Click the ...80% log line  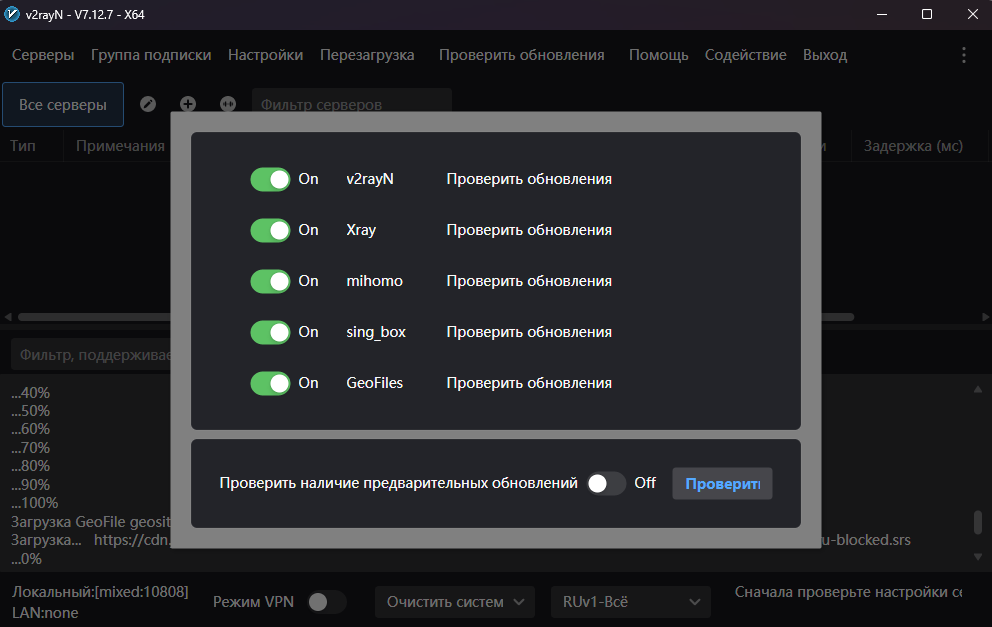[30, 466]
